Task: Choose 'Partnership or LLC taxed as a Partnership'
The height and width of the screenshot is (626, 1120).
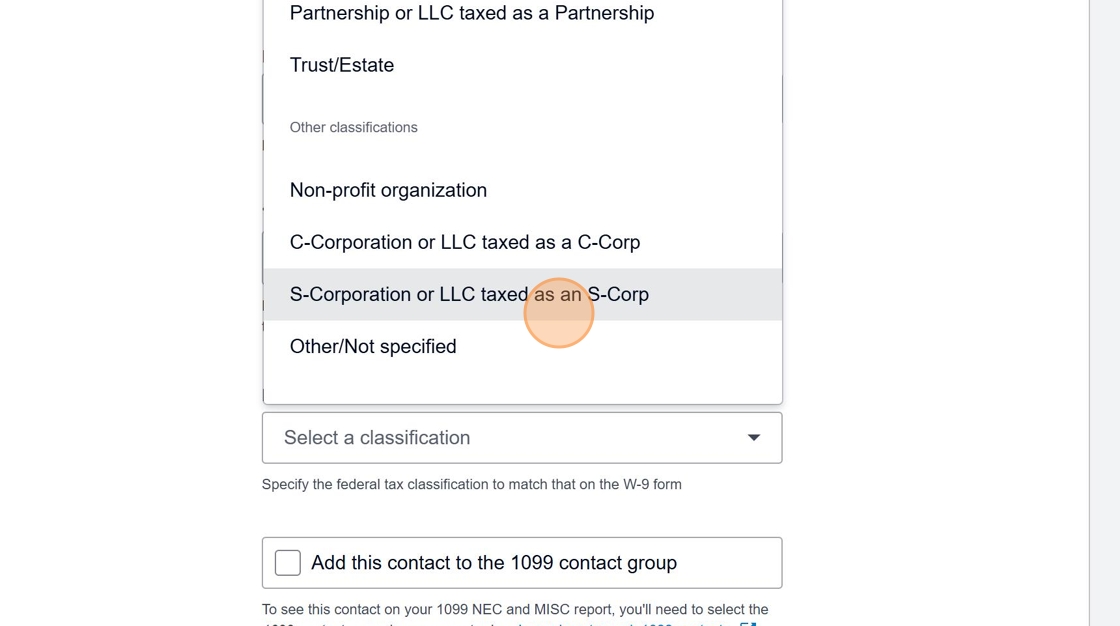Action: click(472, 14)
